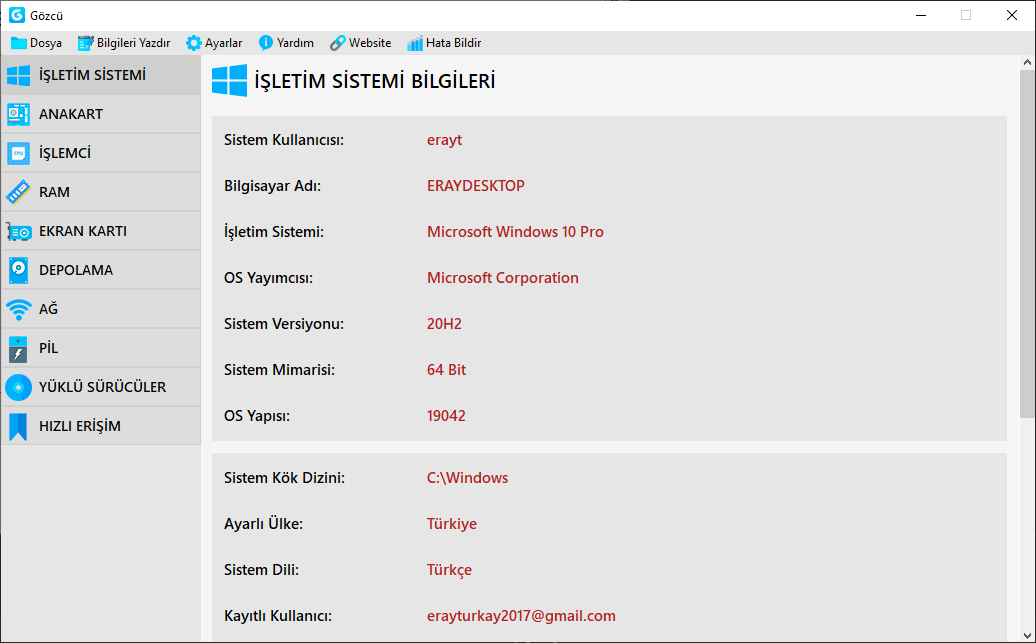Click the İŞLETİM SİSTEMİ BİLGİLERİ heading
The width and height of the screenshot is (1036, 643).
click(375, 81)
